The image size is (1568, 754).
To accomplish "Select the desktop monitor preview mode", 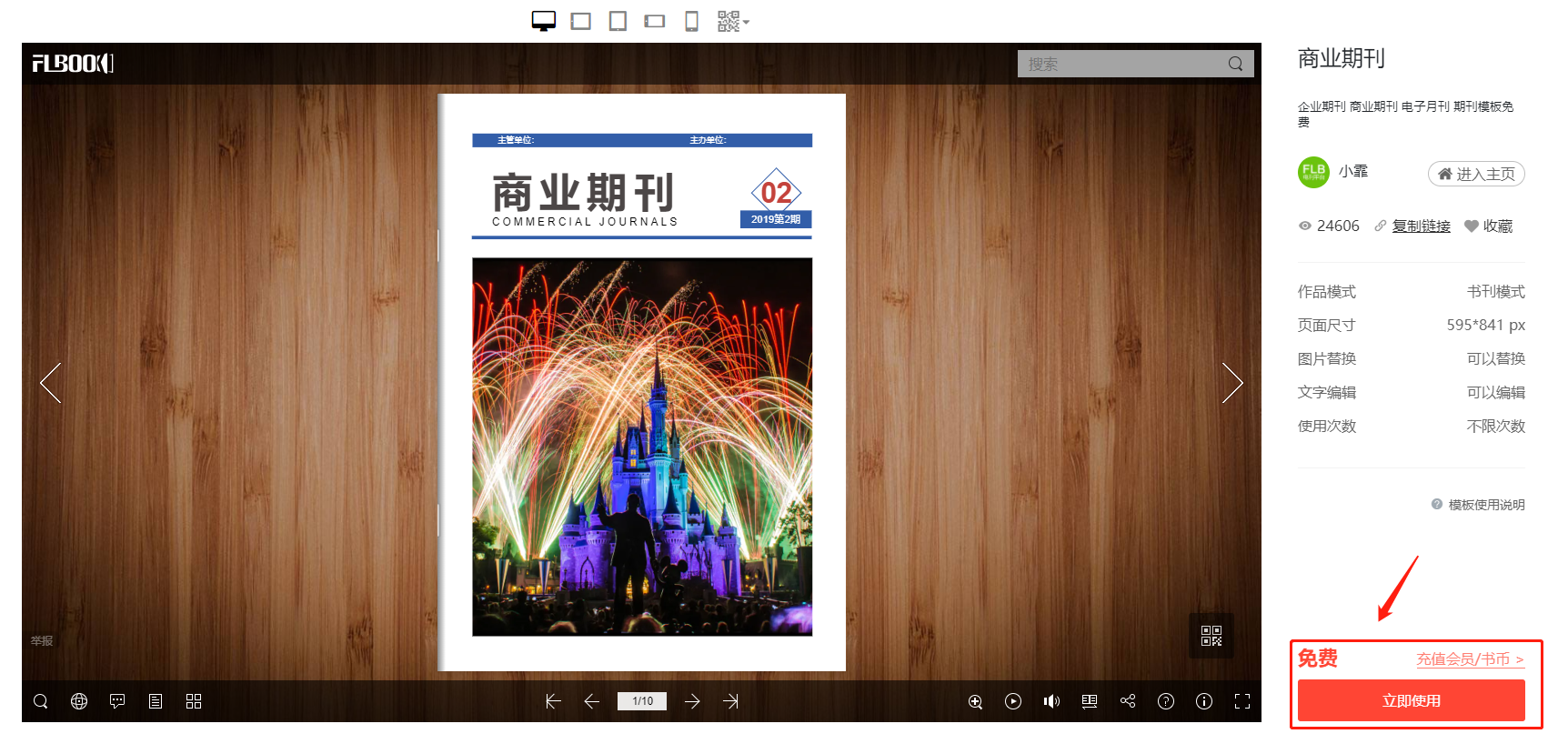I will (x=543, y=21).
